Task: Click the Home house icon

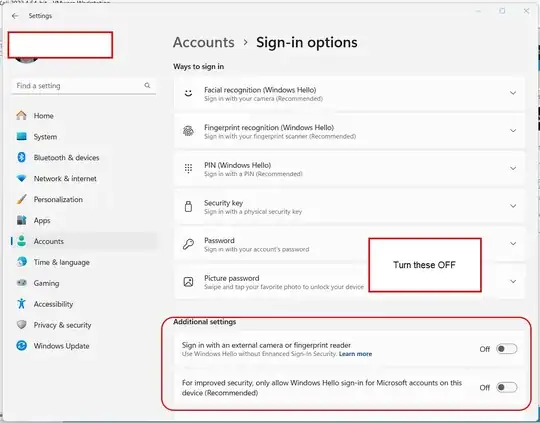Action: [x=21, y=115]
